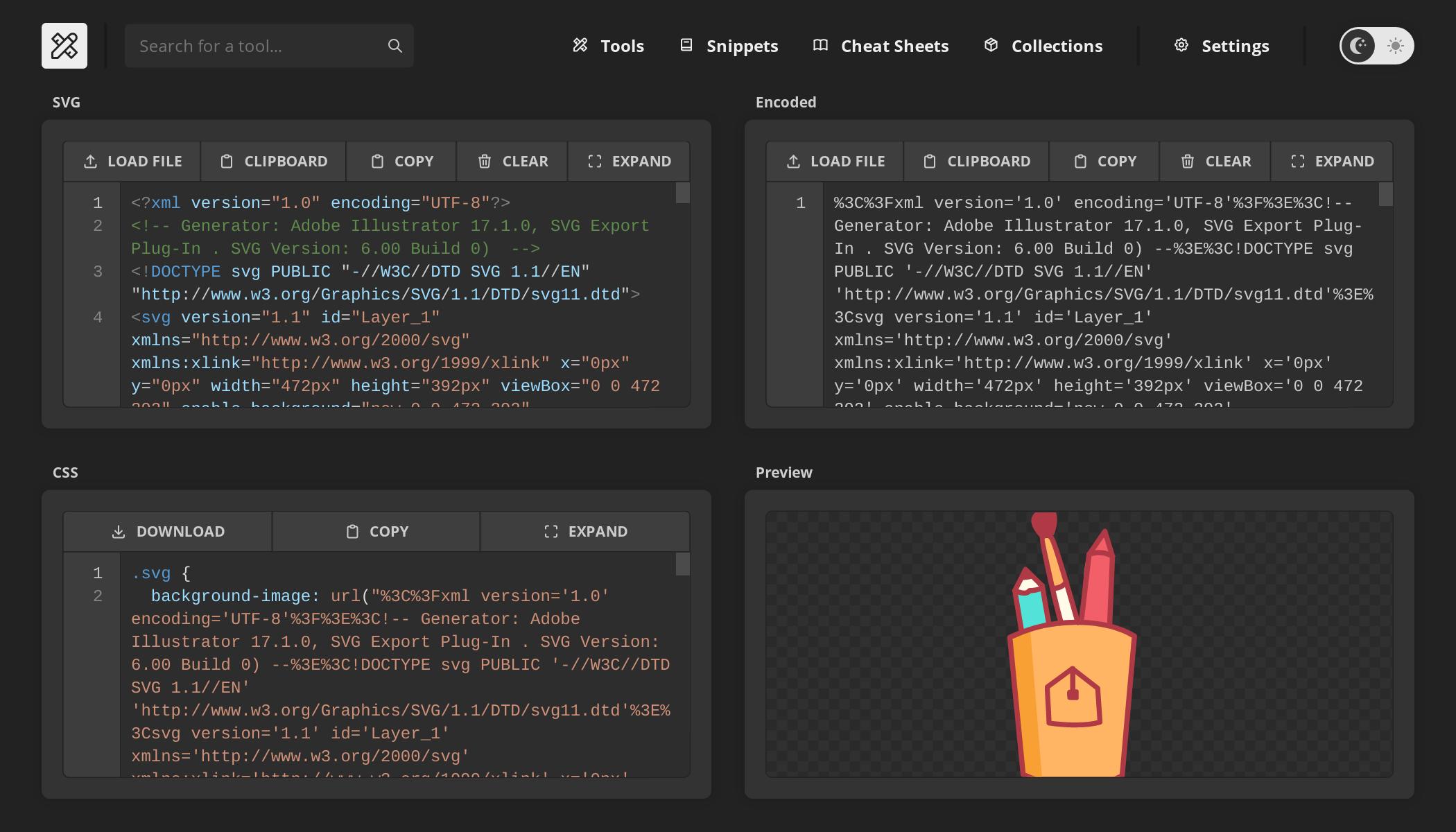Expand the Encoded editor panel
Screen dimensions: 1456x832
[x=1332, y=162]
